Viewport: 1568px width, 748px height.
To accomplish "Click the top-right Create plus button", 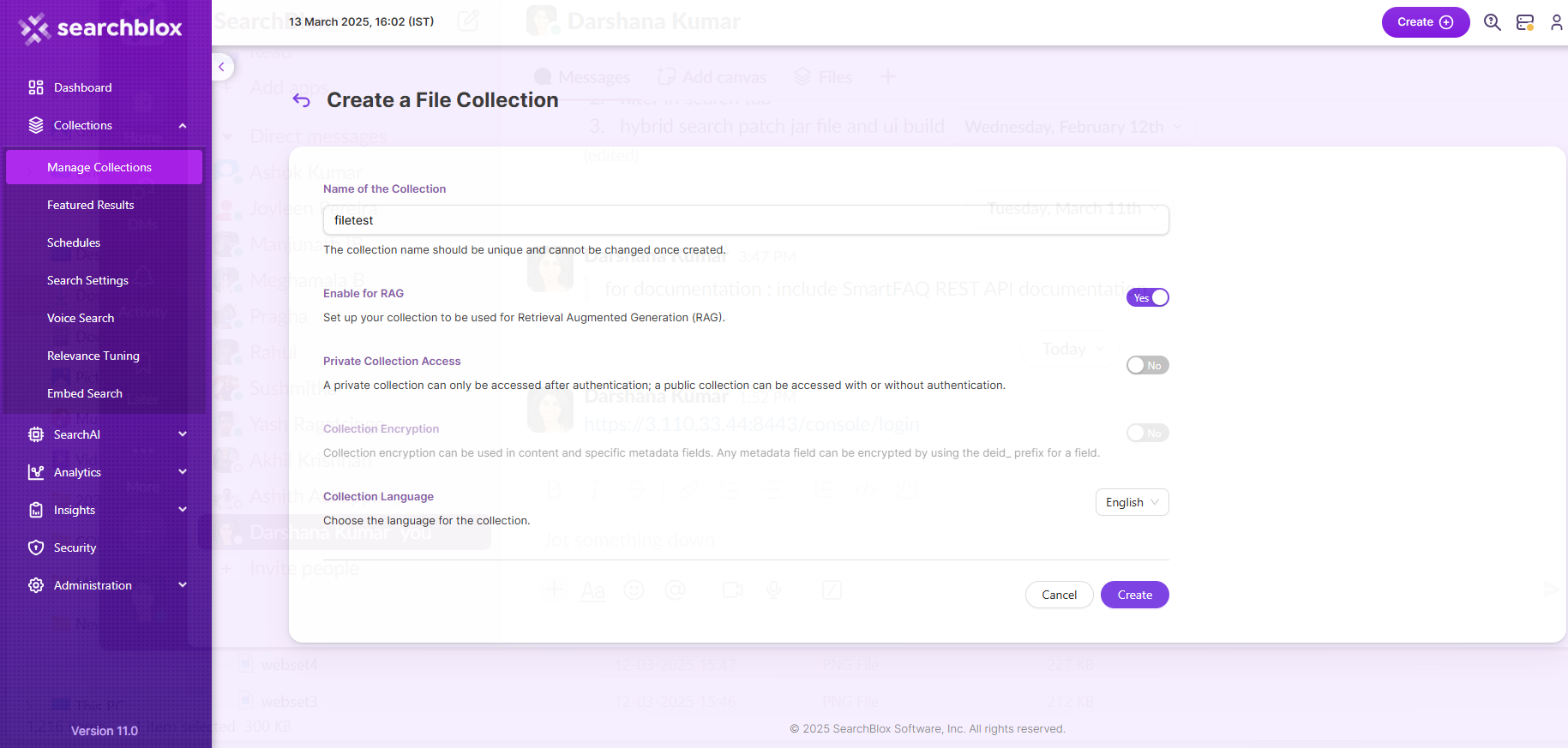I will (1426, 22).
